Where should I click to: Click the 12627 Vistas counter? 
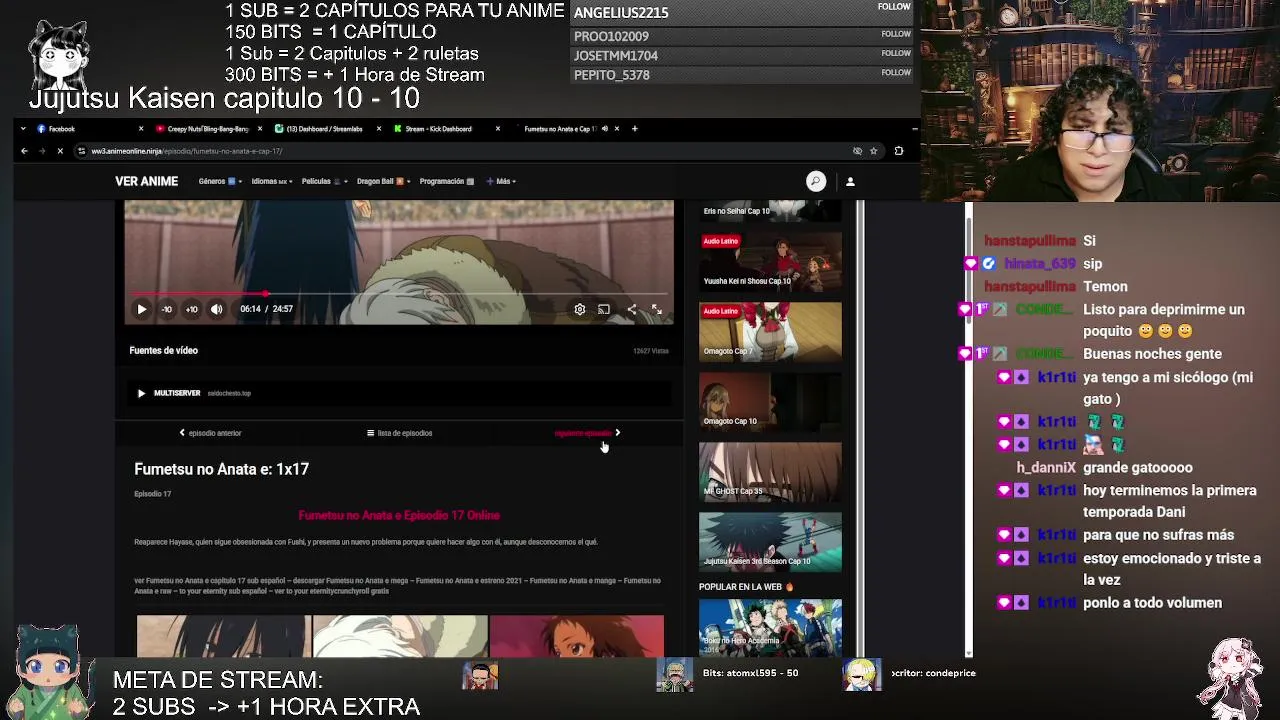651,351
